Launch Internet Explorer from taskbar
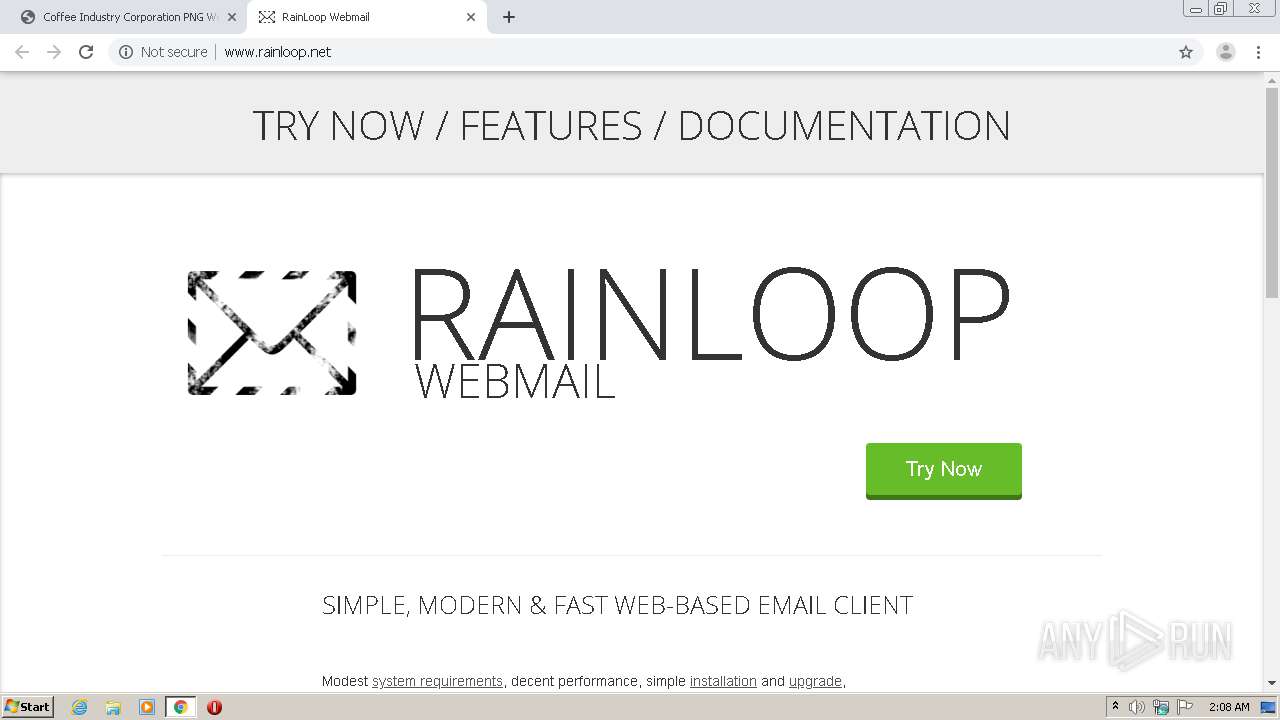 [x=80, y=707]
